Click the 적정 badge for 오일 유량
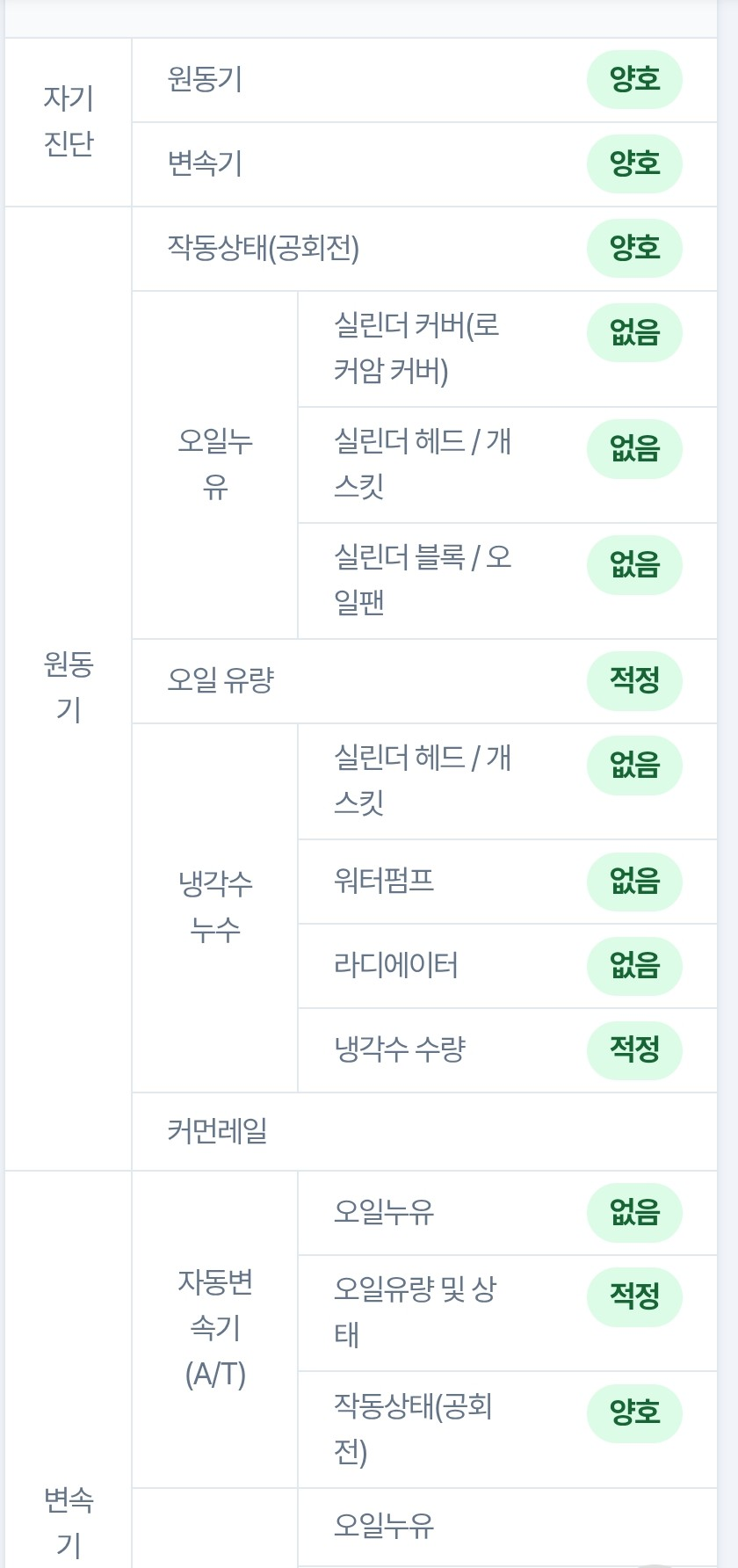The image size is (738, 1568). pyautogui.click(x=634, y=680)
